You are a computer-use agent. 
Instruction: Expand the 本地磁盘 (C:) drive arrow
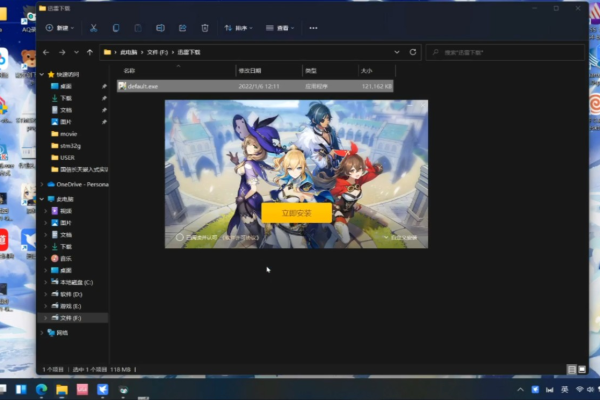(46, 282)
